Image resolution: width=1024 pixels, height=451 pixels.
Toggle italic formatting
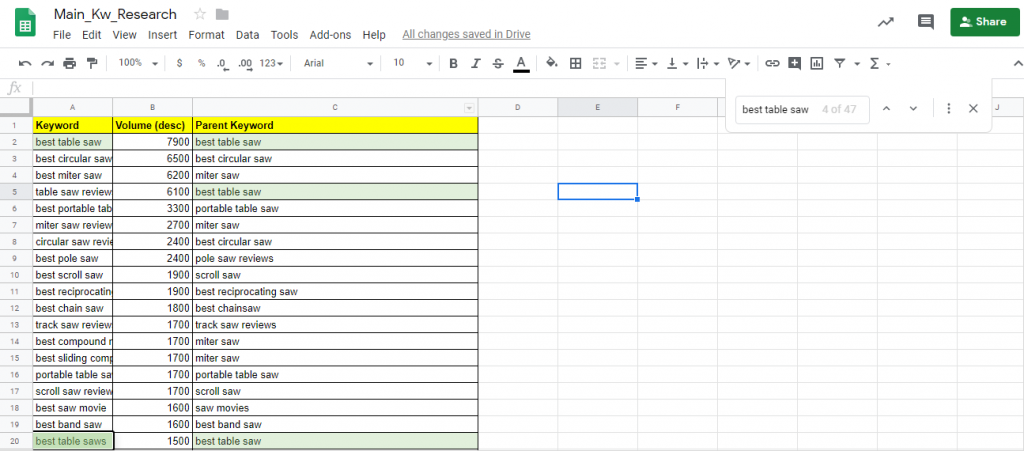[475, 63]
